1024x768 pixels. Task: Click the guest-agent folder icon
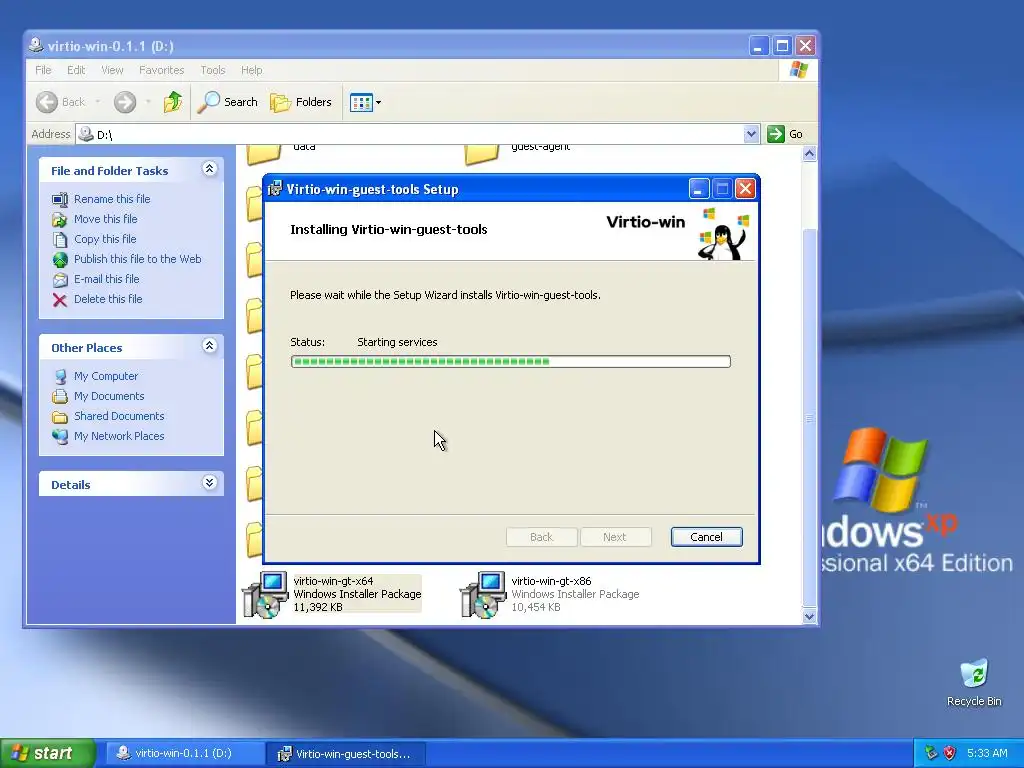point(482,154)
